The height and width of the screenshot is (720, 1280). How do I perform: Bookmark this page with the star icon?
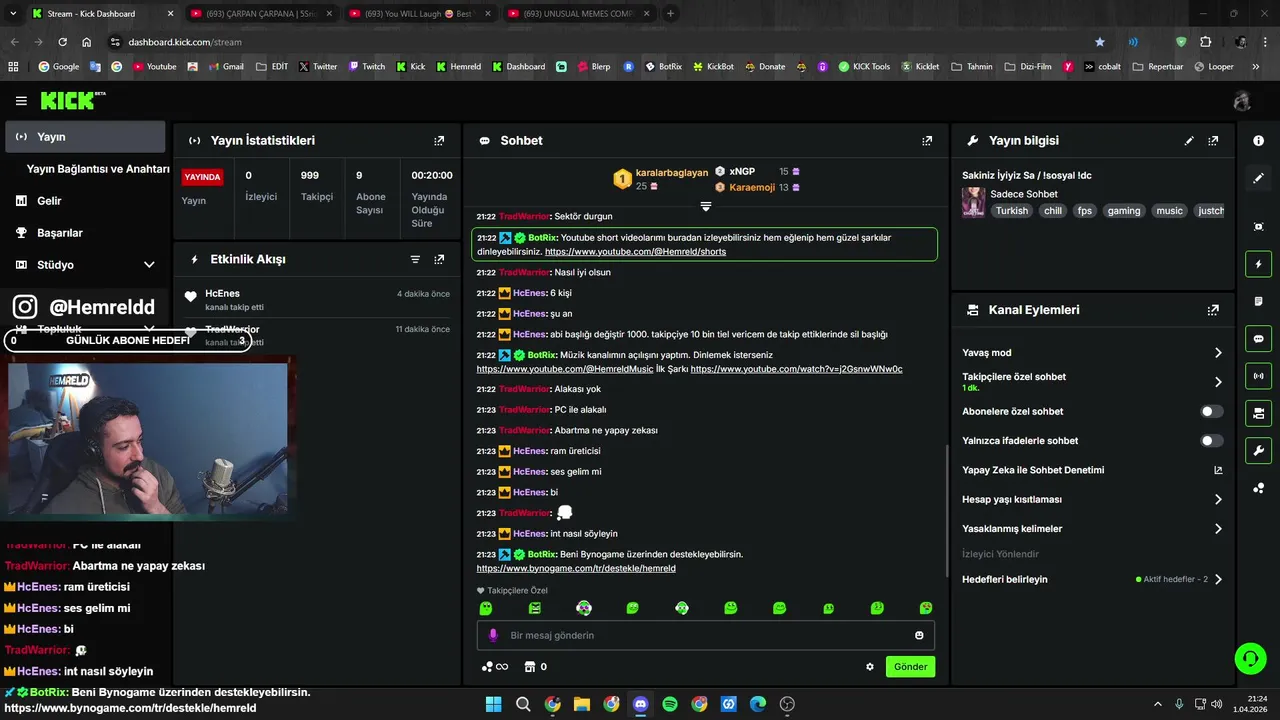(x=1100, y=42)
